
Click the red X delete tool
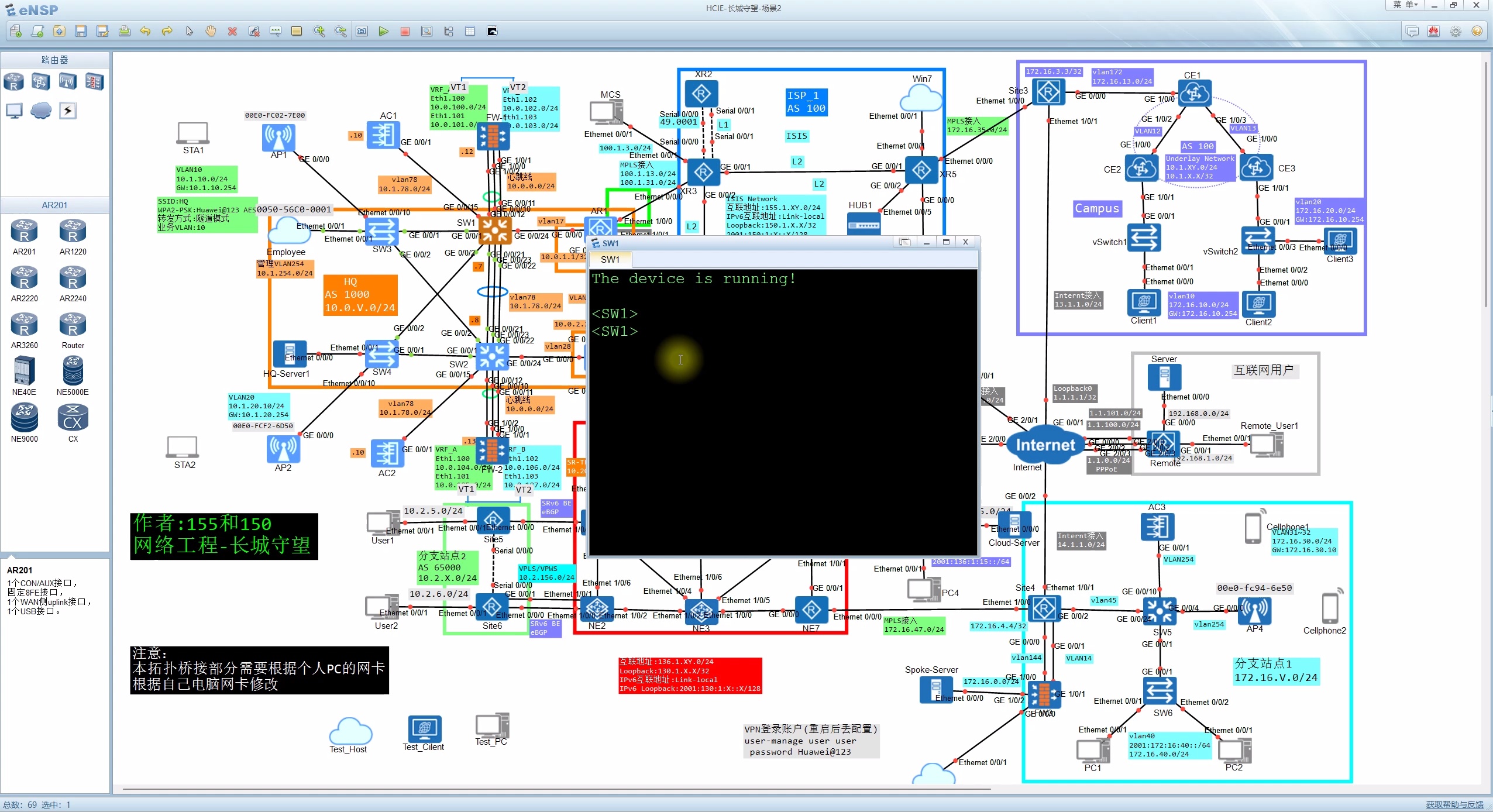pos(232,32)
